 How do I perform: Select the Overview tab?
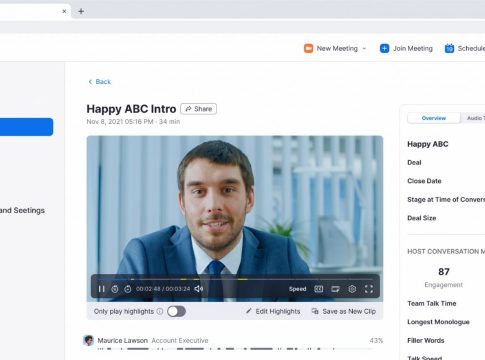coord(434,118)
